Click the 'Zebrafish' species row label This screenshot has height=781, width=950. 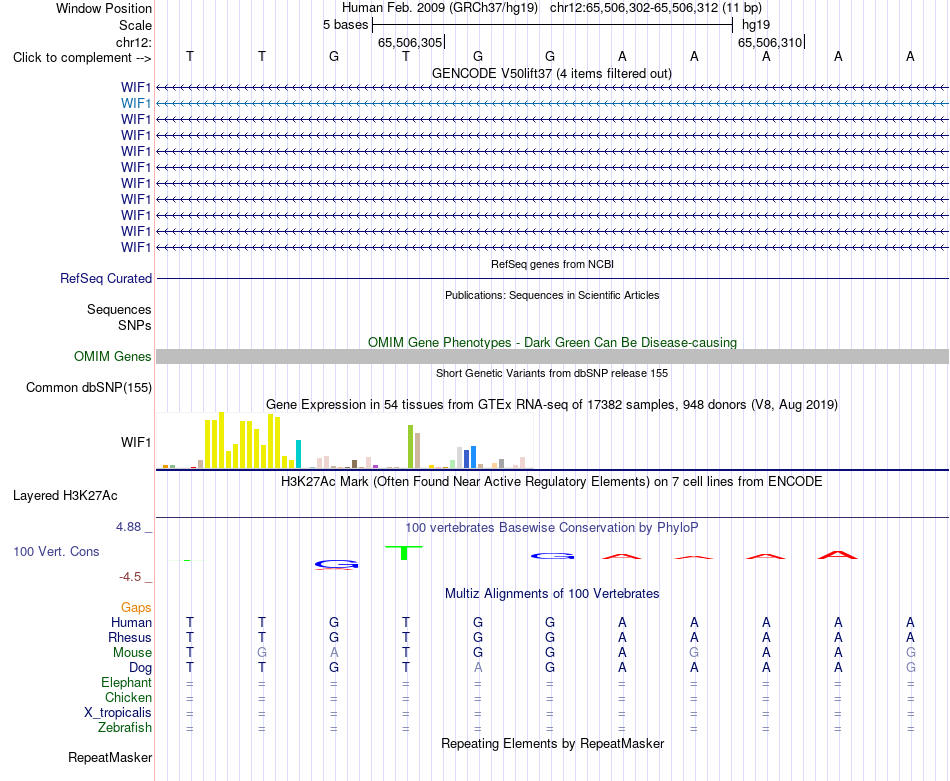125,728
